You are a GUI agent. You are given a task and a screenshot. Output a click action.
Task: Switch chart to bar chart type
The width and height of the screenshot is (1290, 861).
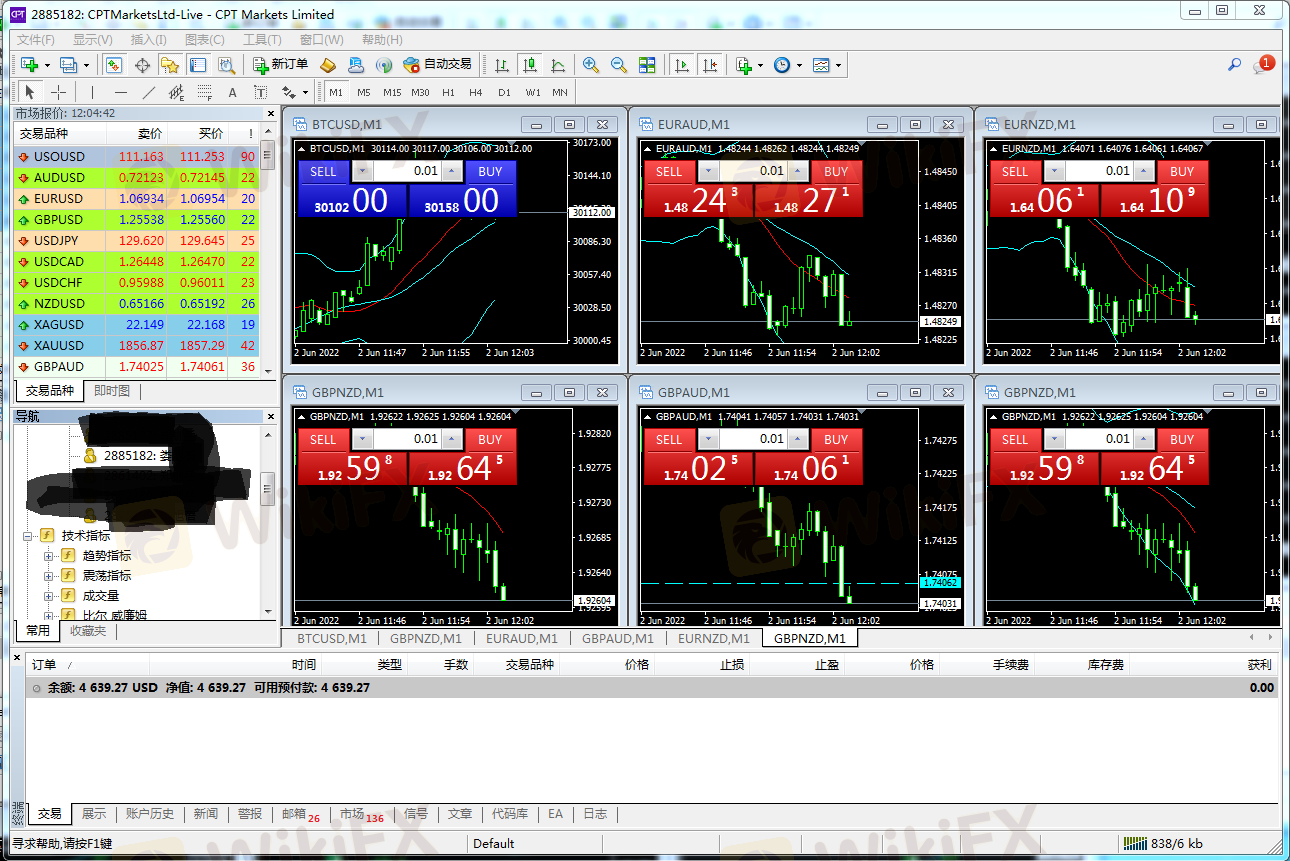point(502,65)
